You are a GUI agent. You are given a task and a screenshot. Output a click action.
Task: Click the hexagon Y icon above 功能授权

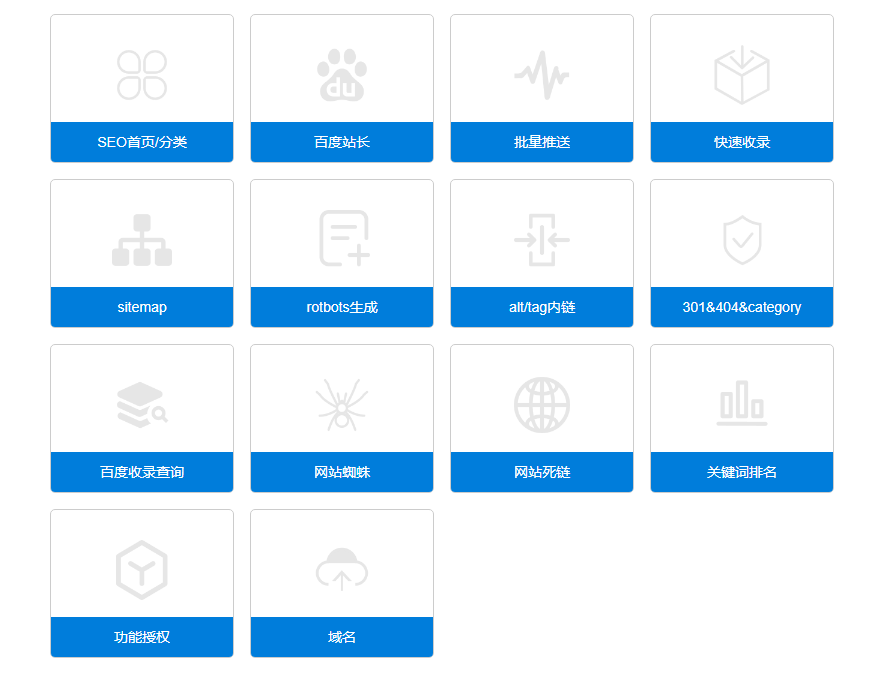point(142,570)
